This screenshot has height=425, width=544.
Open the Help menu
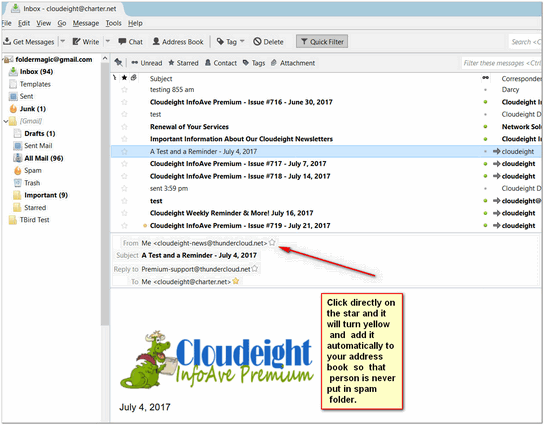click(135, 23)
